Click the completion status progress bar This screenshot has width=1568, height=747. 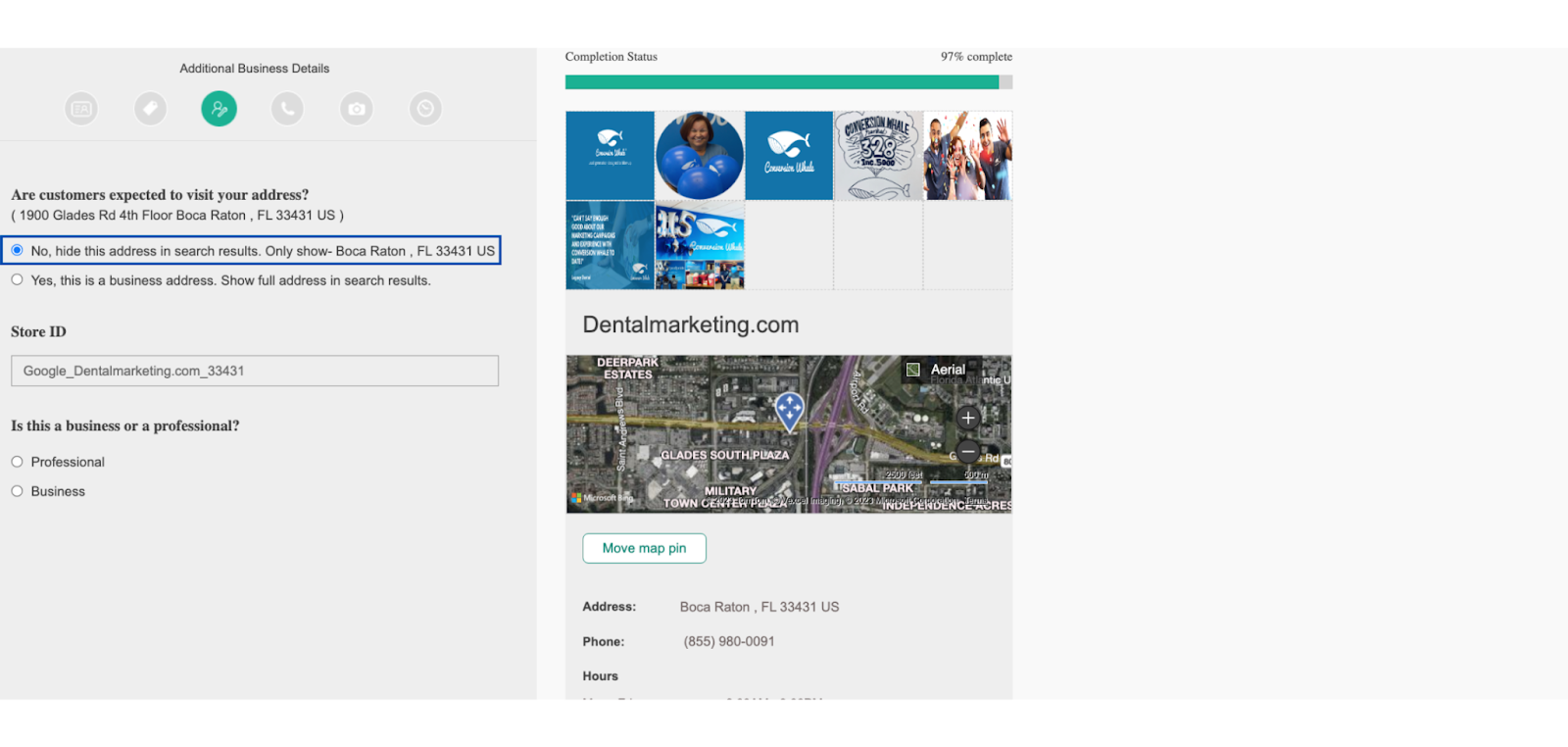coord(789,82)
